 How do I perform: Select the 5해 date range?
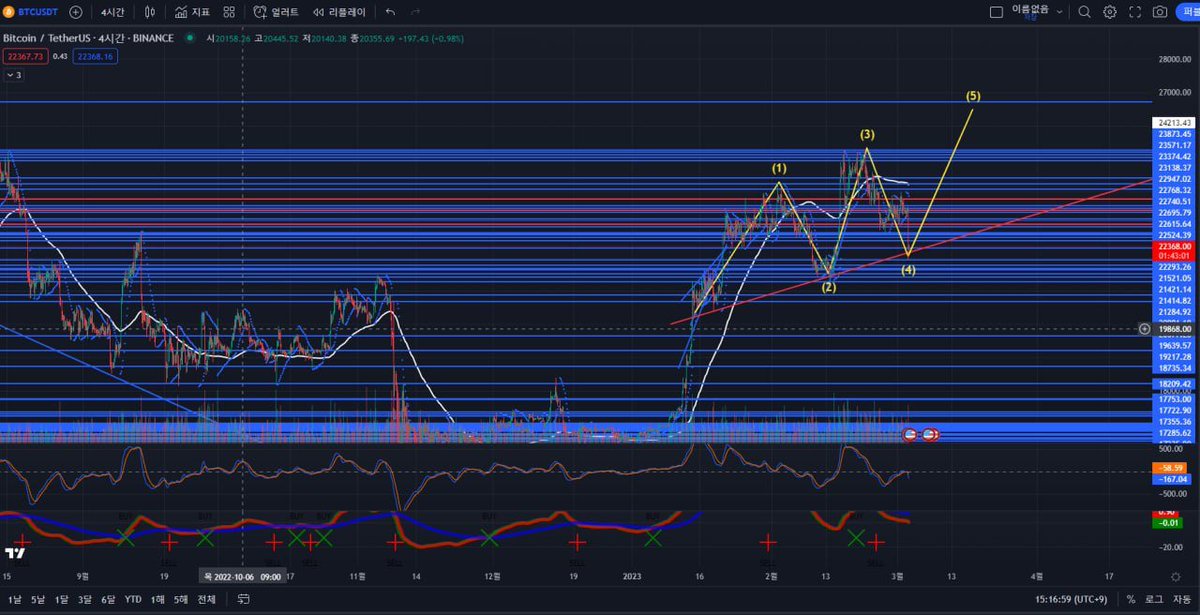coord(182,600)
